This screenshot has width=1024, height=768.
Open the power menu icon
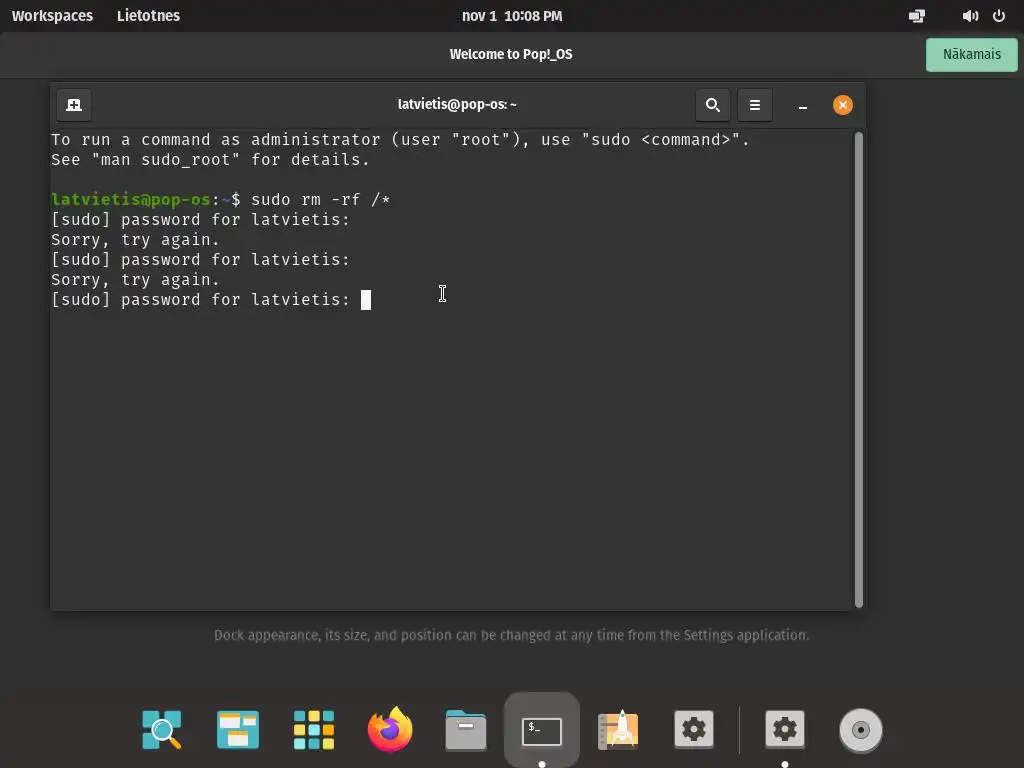click(x=999, y=16)
